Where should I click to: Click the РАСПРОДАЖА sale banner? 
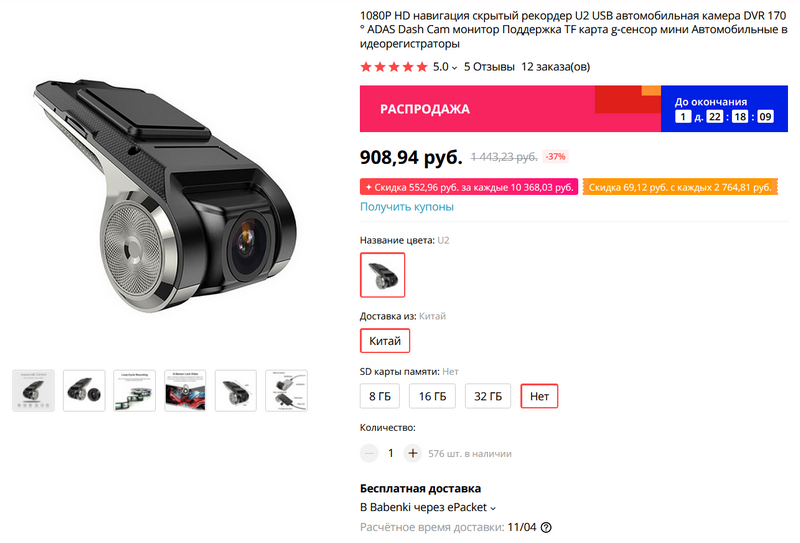510,109
